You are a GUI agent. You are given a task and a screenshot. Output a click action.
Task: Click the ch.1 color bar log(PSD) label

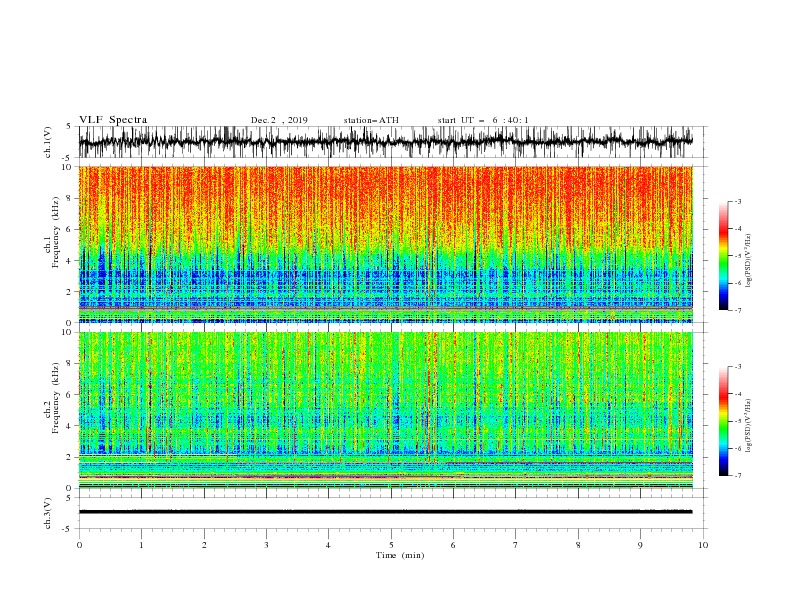(749, 261)
